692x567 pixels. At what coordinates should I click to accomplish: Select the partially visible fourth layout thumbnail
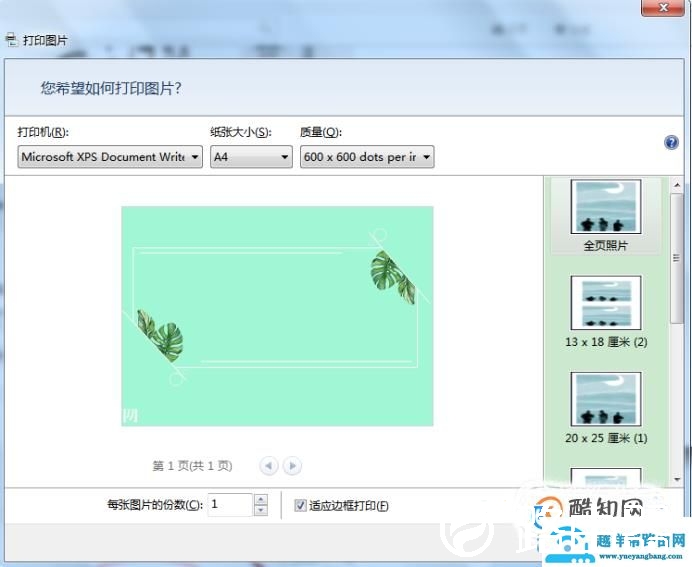click(x=605, y=480)
